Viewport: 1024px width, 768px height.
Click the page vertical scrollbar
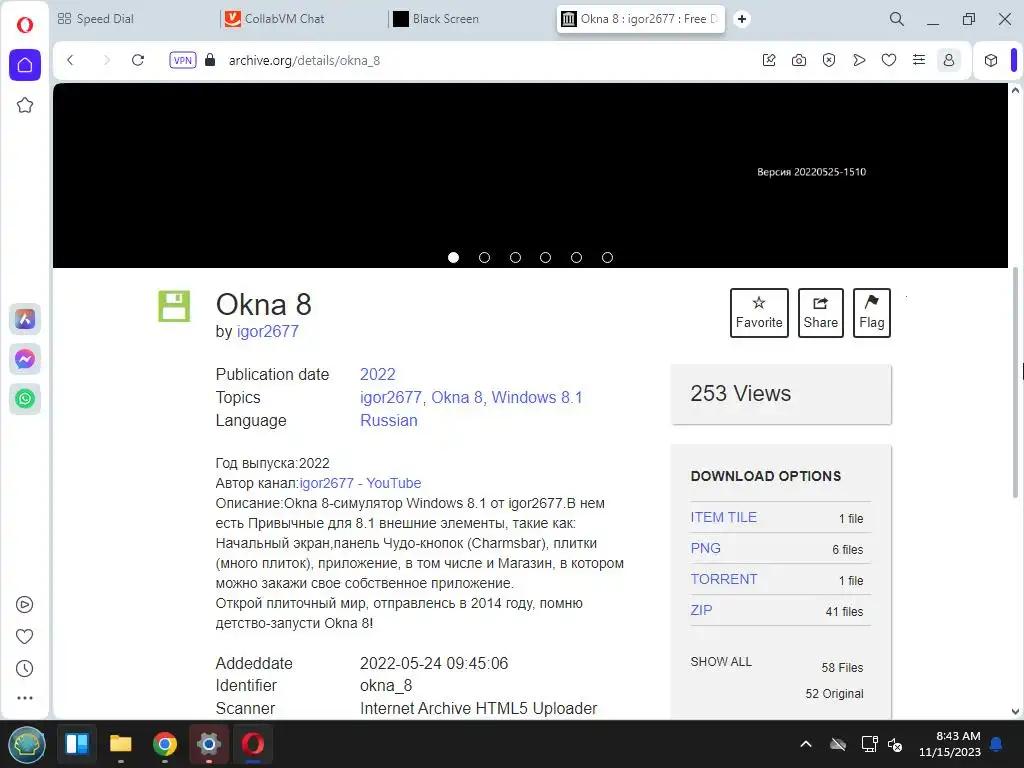click(1016, 383)
